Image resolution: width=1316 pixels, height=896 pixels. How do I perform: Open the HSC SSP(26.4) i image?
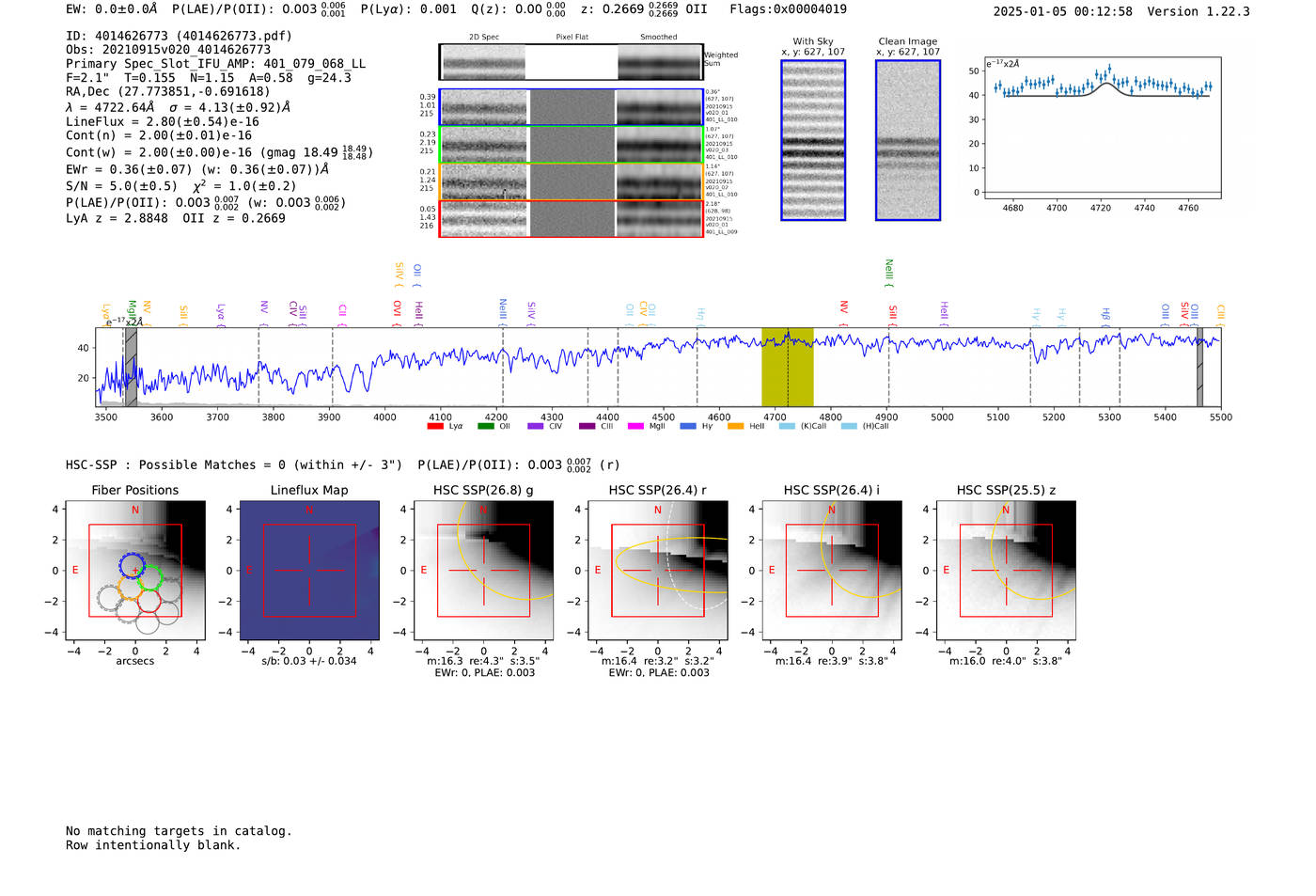pyautogui.click(x=832, y=571)
